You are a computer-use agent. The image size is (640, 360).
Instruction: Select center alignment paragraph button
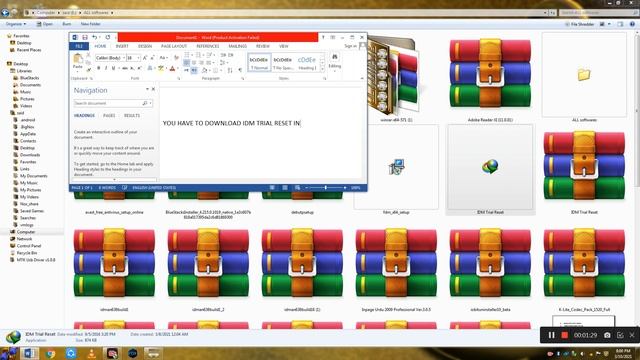pyautogui.click(x=194, y=62)
